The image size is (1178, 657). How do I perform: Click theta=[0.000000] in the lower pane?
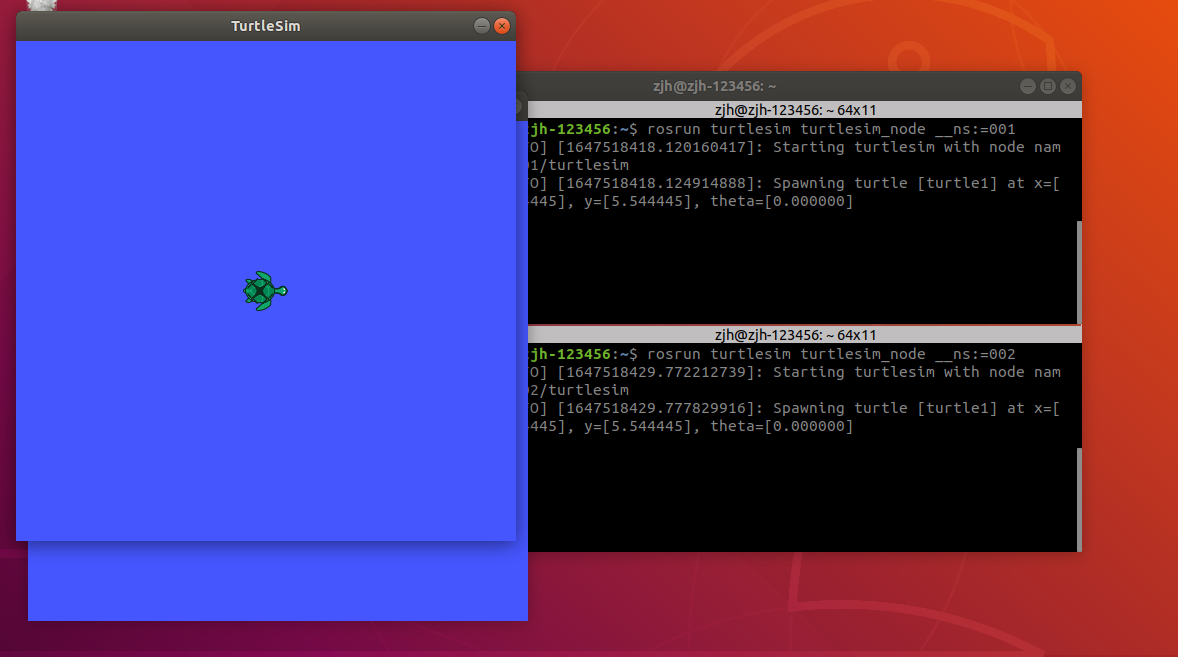point(781,426)
